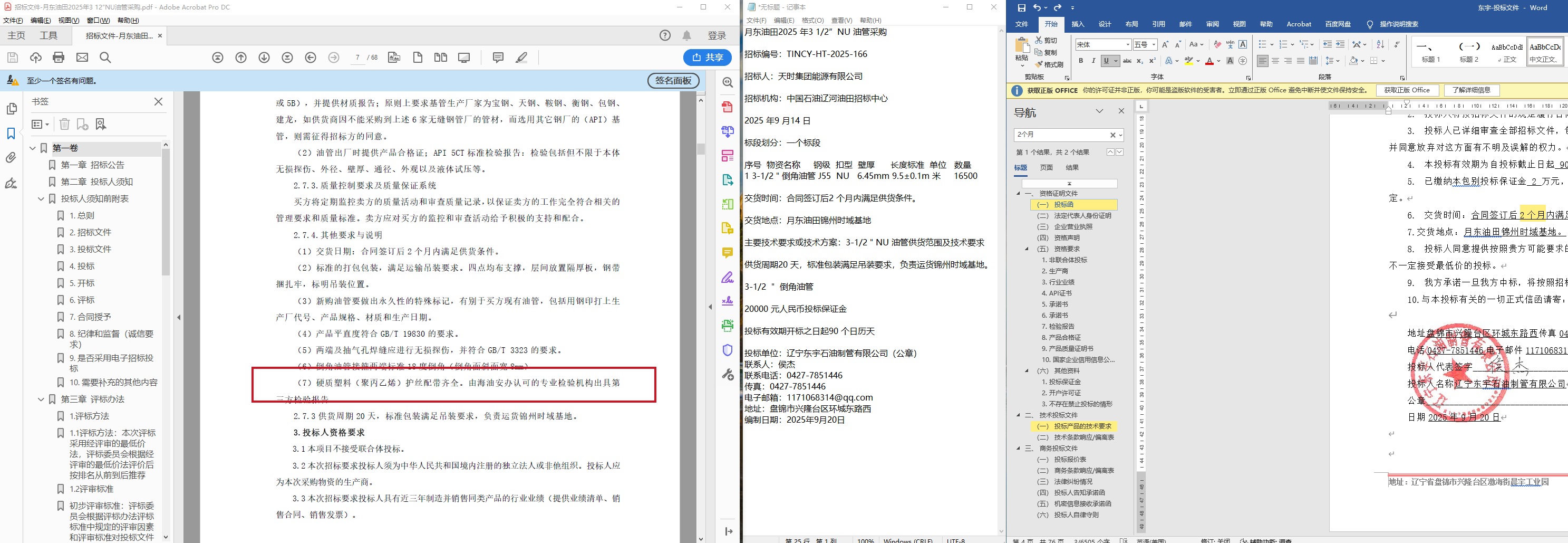Open the 签名面板 signature panel button

pyautogui.click(x=673, y=80)
